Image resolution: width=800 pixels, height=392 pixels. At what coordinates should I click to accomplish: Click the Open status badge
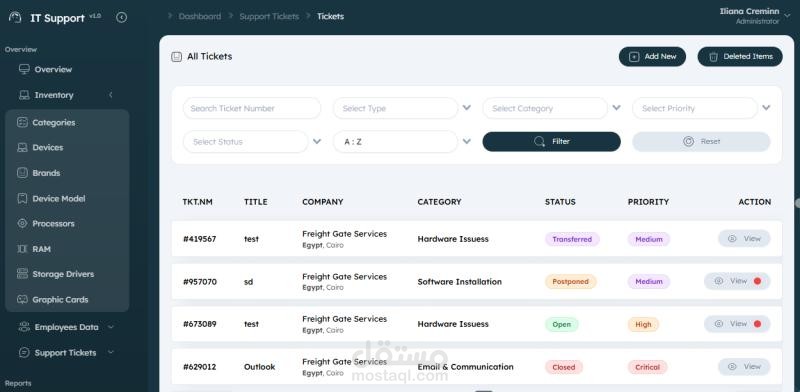(x=562, y=324)
